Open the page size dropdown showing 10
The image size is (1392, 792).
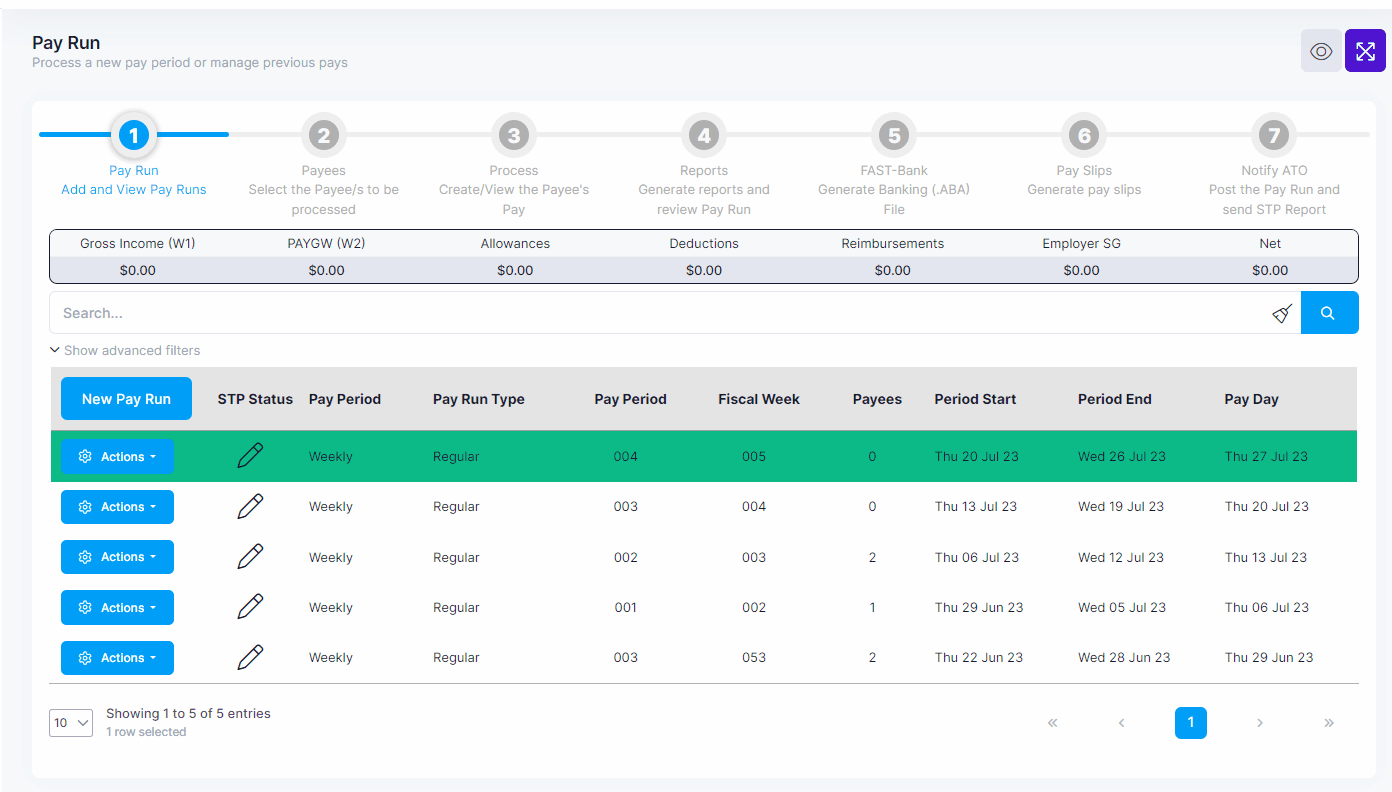pyautogui.click(x=71, y=723)
